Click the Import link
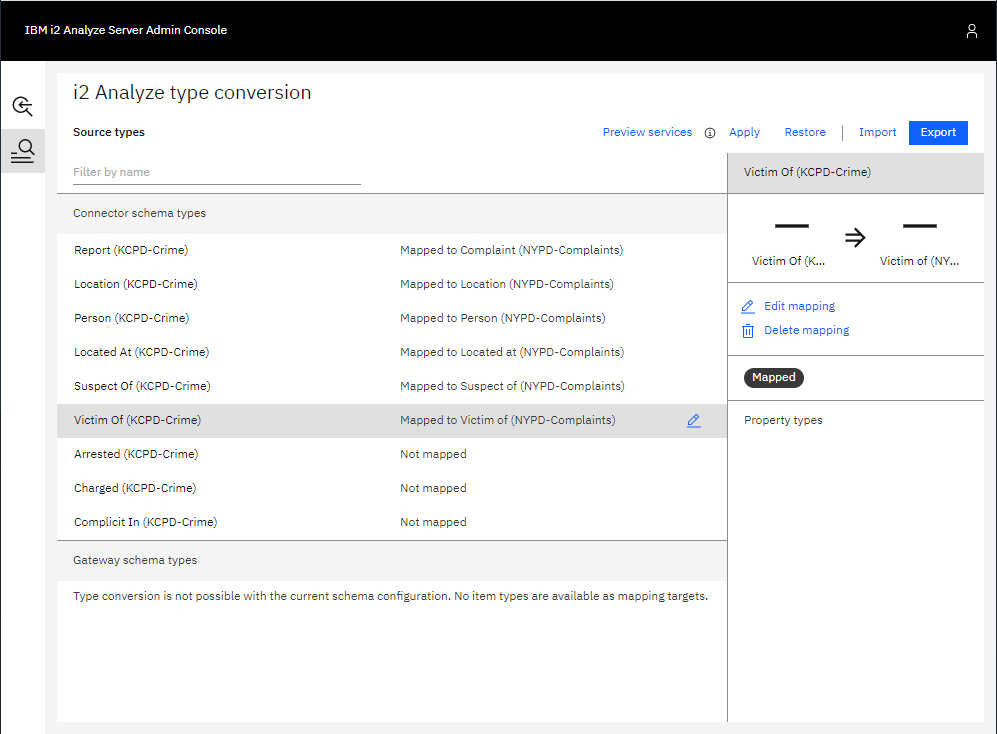Screen dimensions: 997x734 coord(877,132)
